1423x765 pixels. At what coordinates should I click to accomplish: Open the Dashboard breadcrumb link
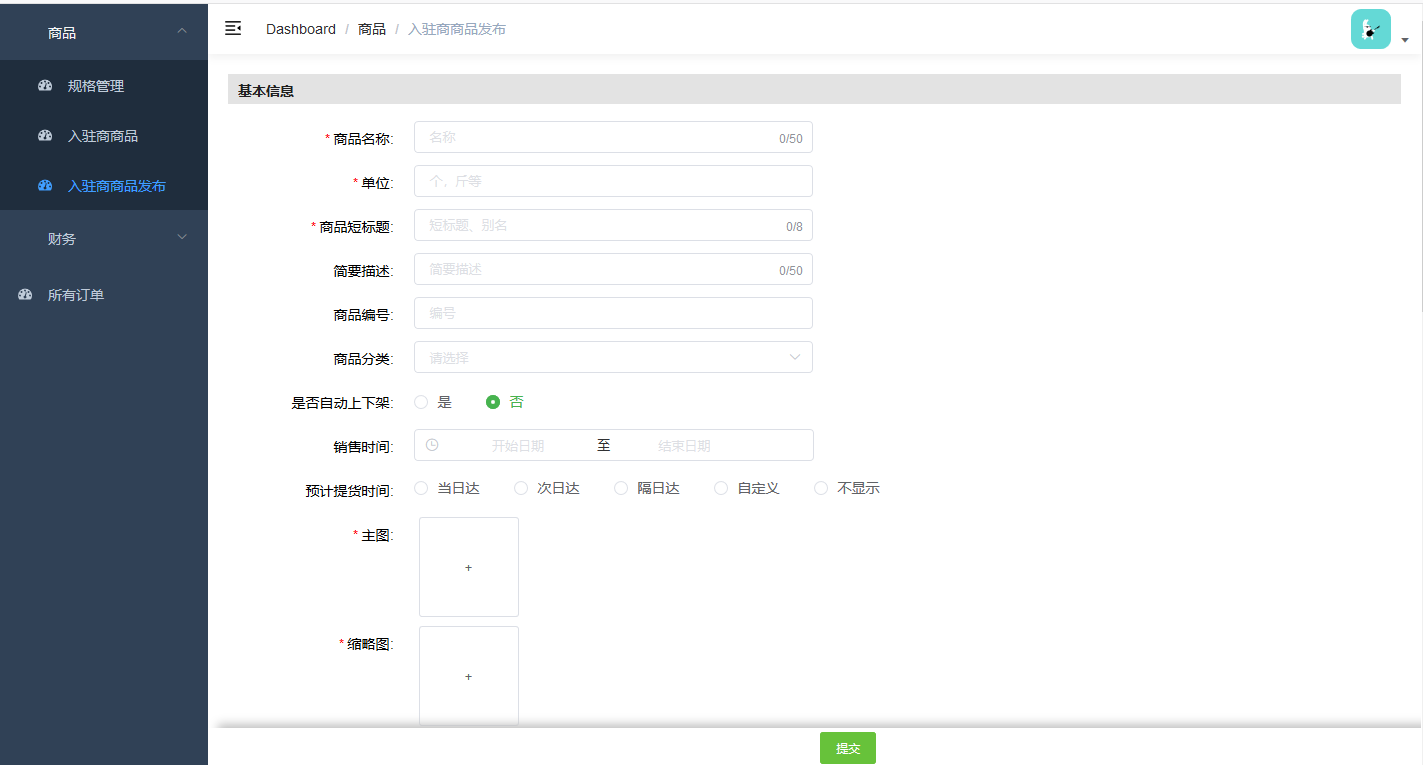pyautogui.click(x=300, y=29)
